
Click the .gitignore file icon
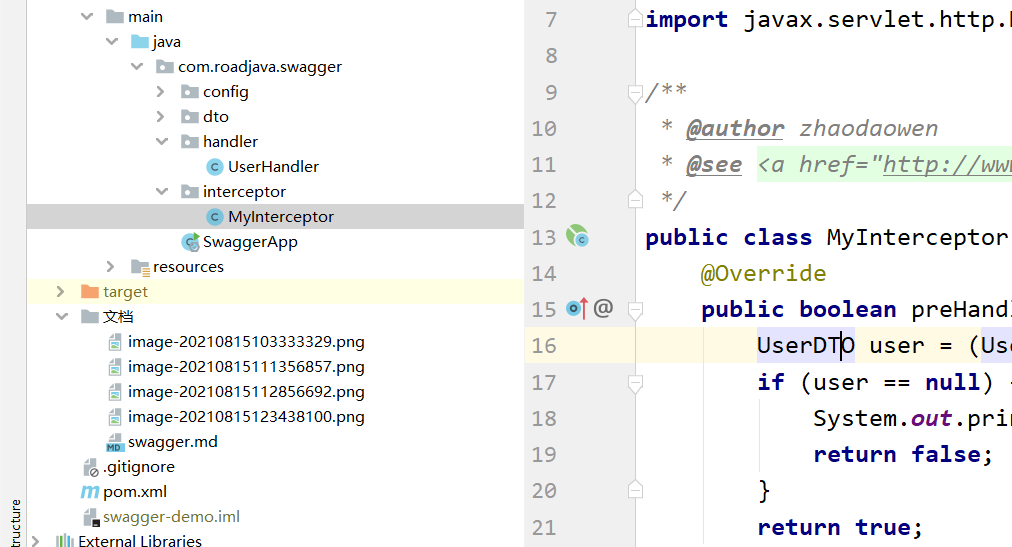(90, 467)
